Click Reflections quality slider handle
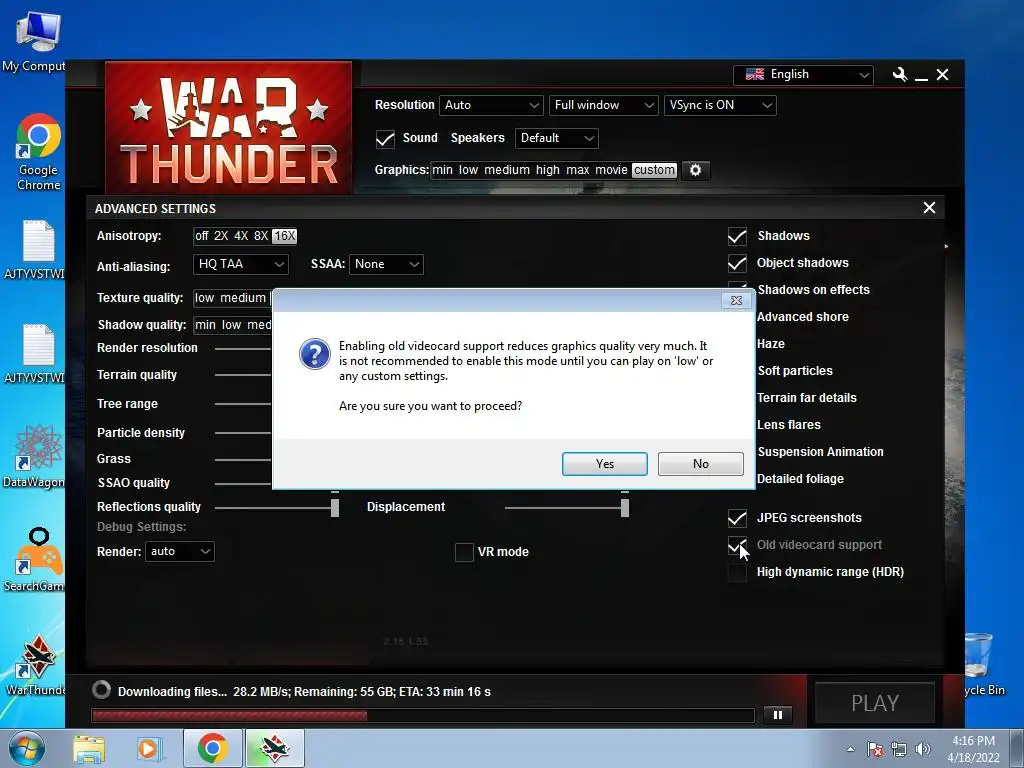Screen dimensions: 1024x768 335,507
